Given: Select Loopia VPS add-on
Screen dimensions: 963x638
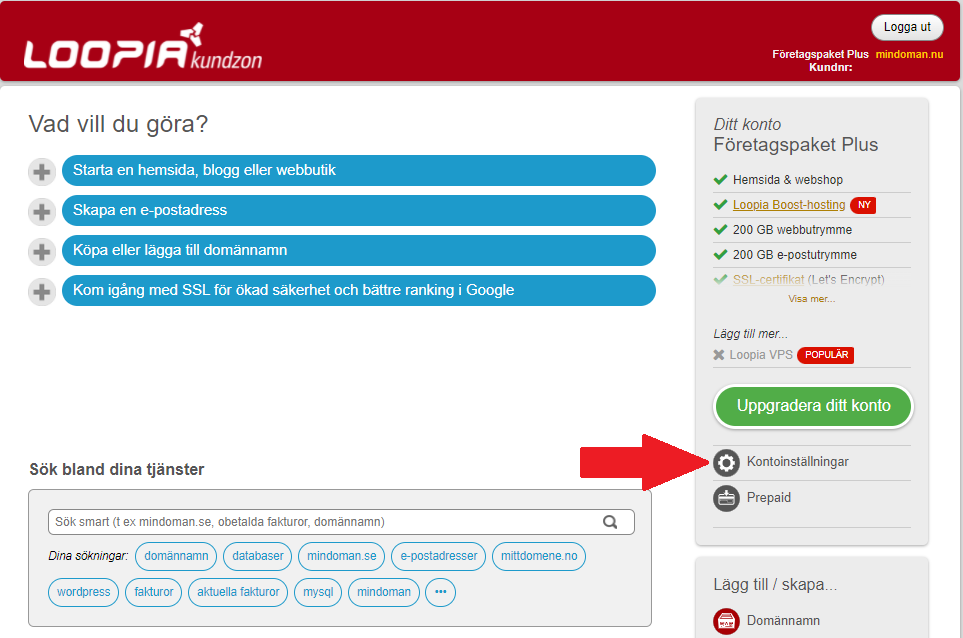Looking at the screenshot, I should pyautogui.click(x=761, y=354).
